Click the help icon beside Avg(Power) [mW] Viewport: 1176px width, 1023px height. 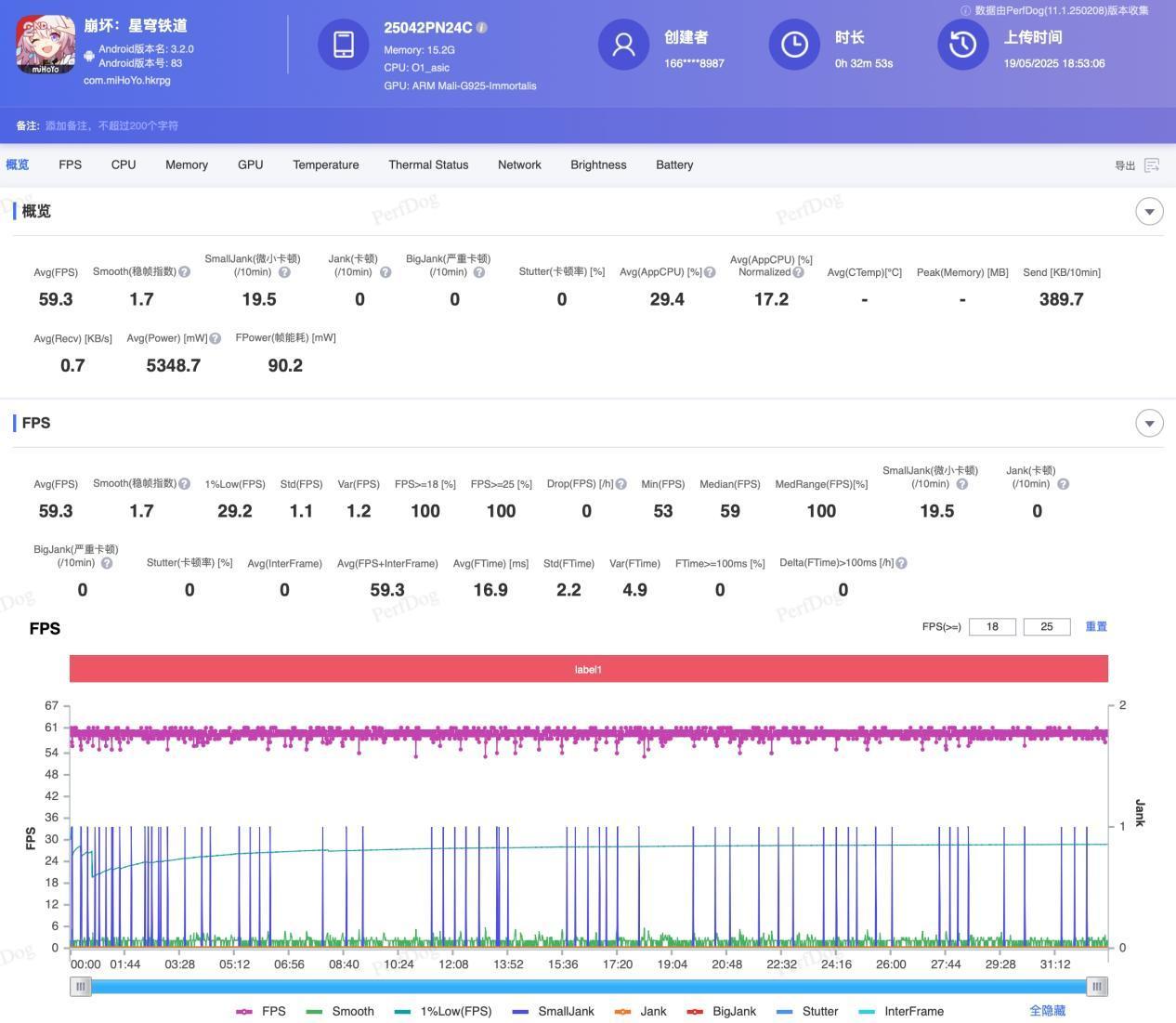click(x=216, y=338)
